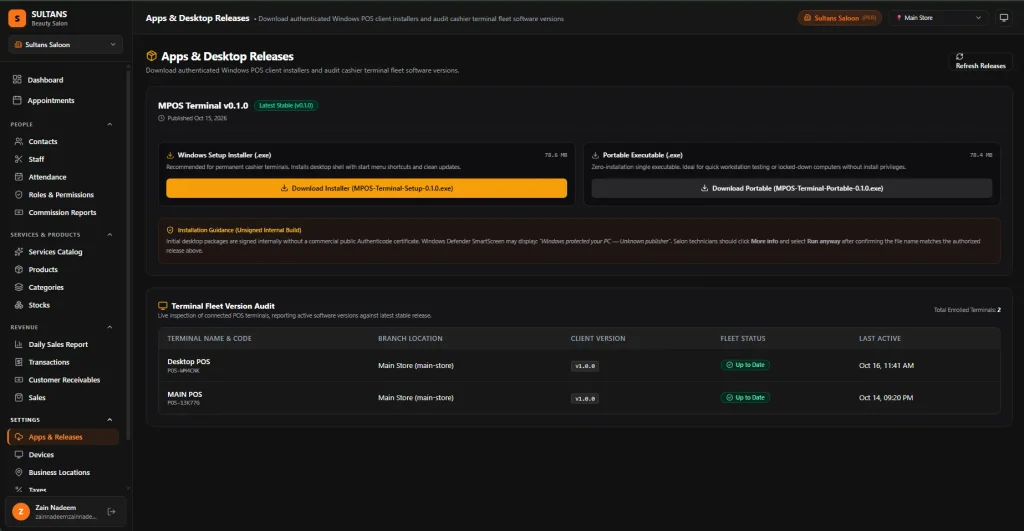1024x531 pixels.
Task: Download the Portable executable
Action: [x=792, y=188]
